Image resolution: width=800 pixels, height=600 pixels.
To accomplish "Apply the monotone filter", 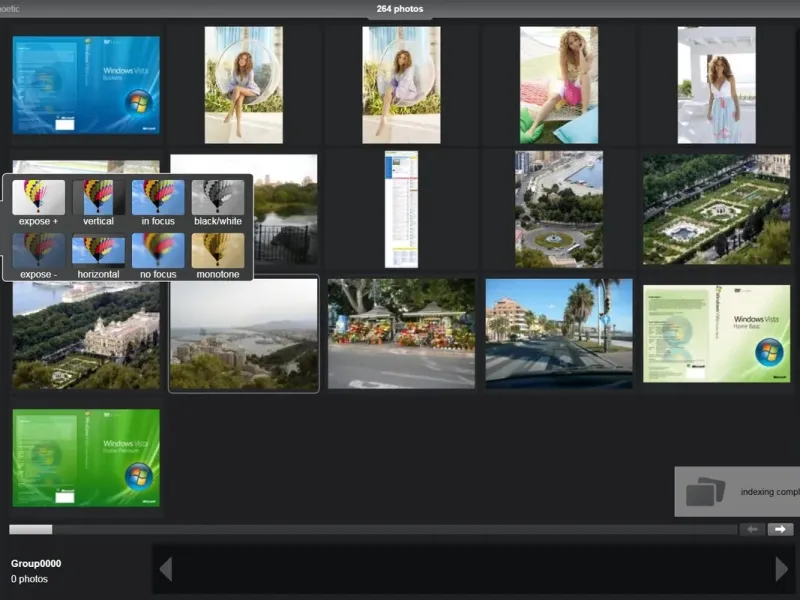I will 218,250.
